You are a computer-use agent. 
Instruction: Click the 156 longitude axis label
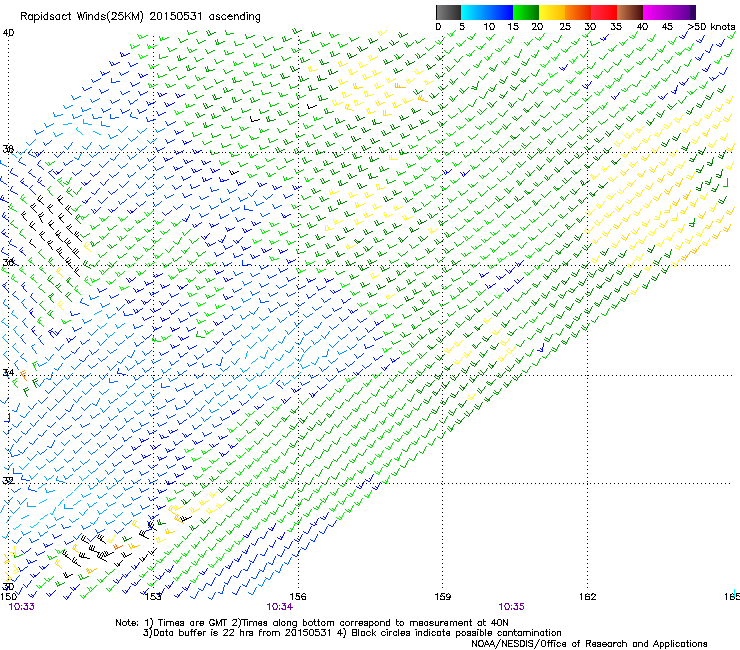point(298,597)
